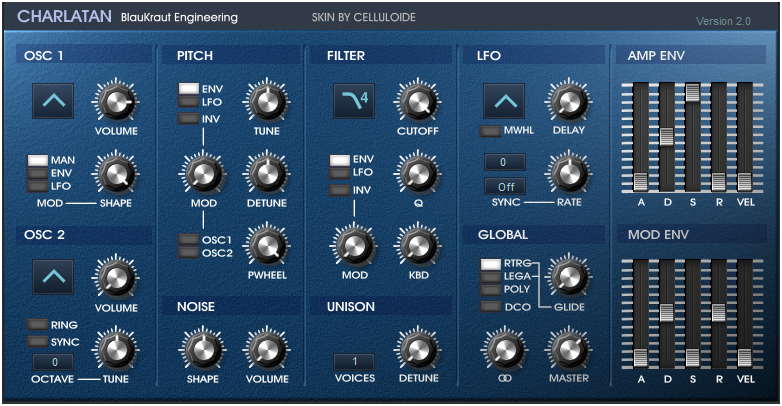Click the SKIN BY CELLULOIDE text
This screenshot has width=782, height=406.
[364, 17]
